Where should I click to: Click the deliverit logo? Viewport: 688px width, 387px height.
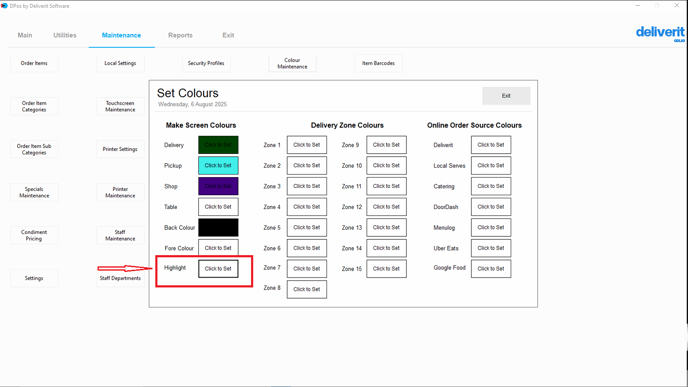tap(660, 33)
